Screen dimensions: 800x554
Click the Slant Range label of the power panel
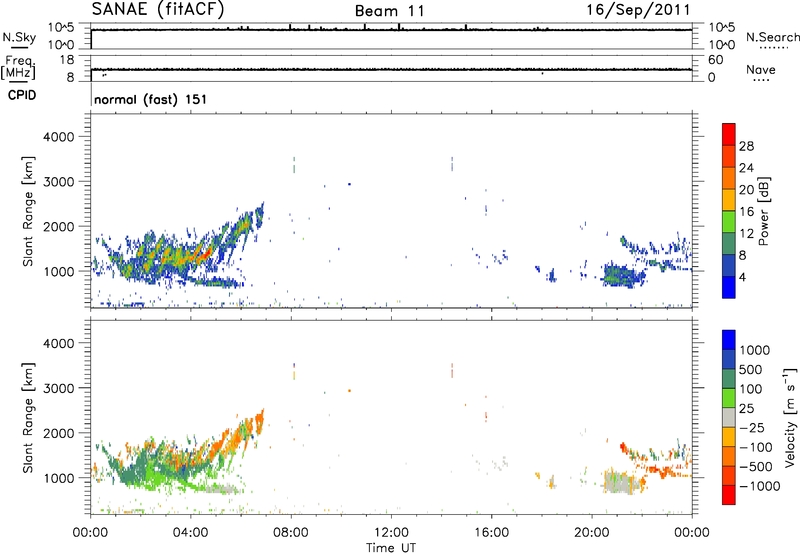coord(28,211)
